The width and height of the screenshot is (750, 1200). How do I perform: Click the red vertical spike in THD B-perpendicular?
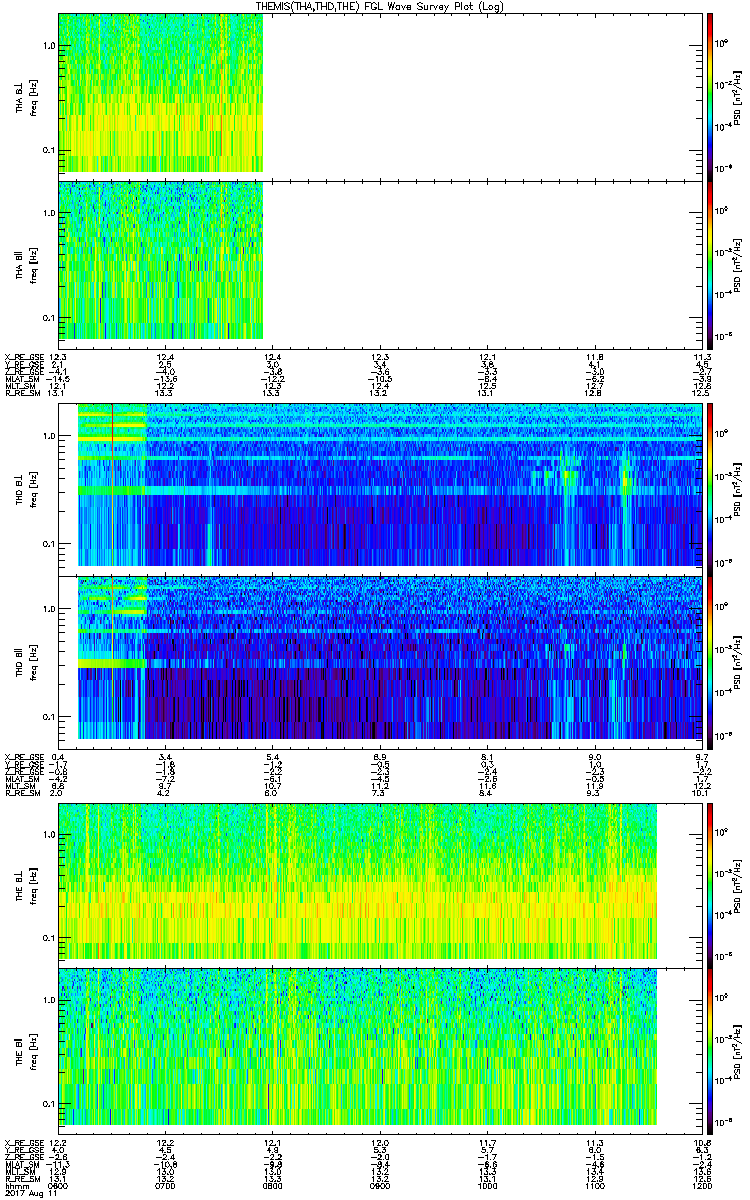(x=113, y=487)
